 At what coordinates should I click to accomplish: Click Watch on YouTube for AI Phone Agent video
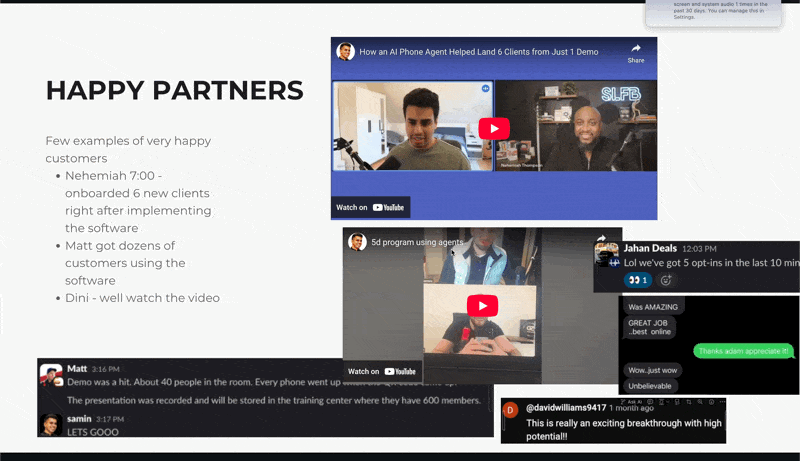click(x=370, y=208)
